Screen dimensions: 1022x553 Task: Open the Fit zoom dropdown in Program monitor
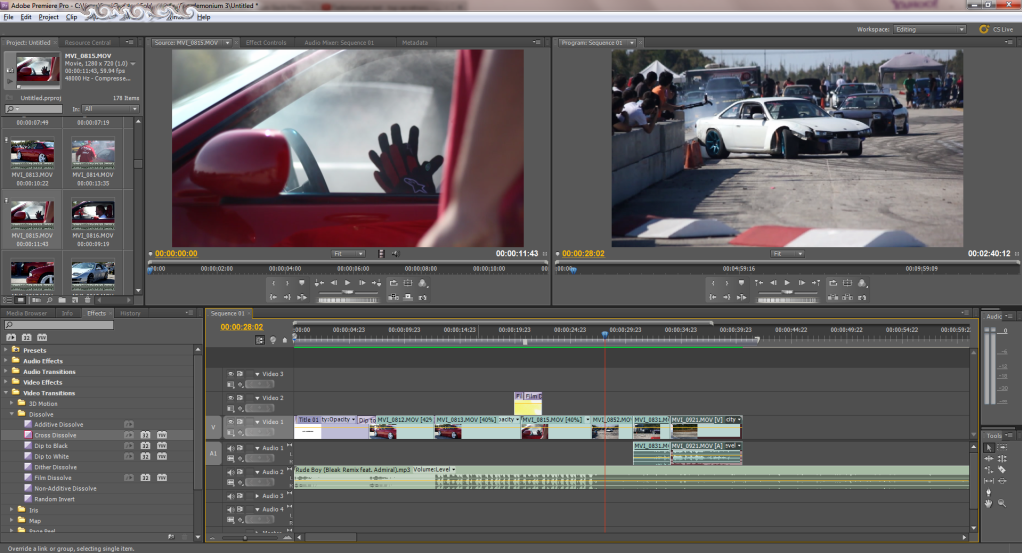click(787, 254)
